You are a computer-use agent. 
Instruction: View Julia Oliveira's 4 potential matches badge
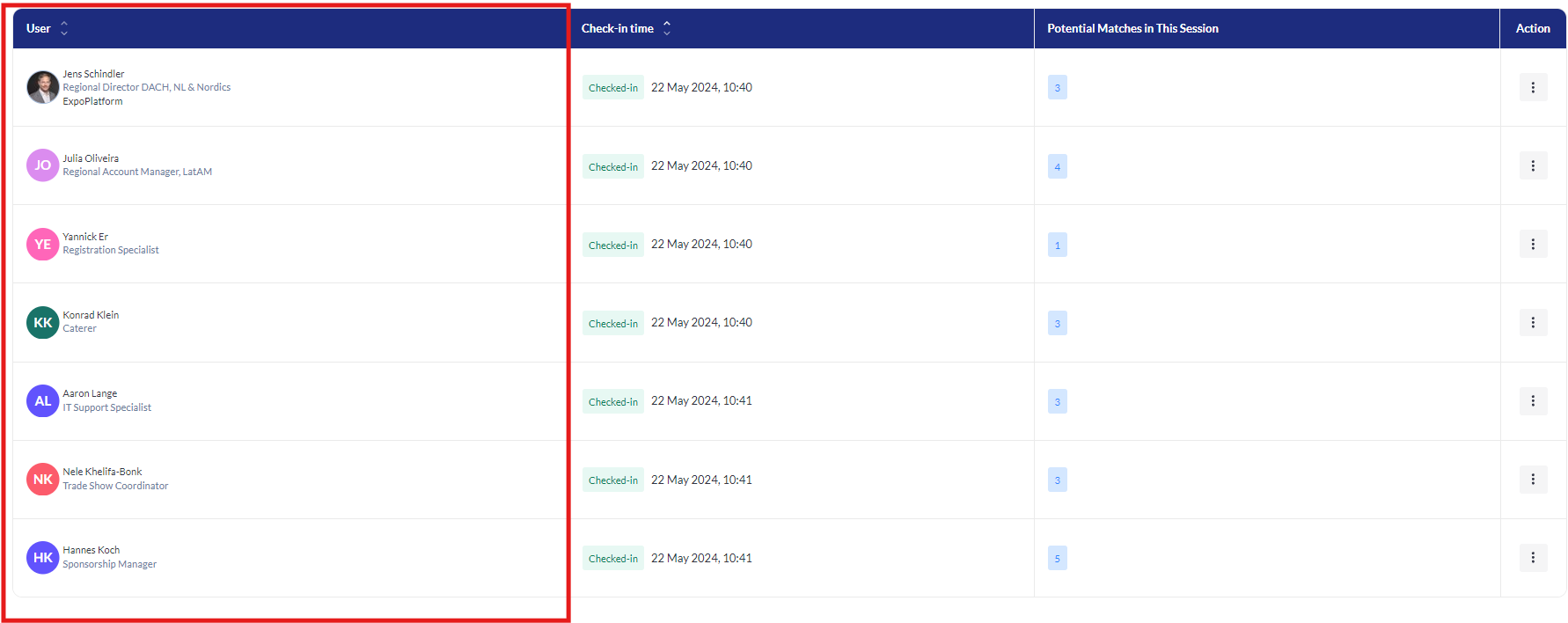(1057, 166)
